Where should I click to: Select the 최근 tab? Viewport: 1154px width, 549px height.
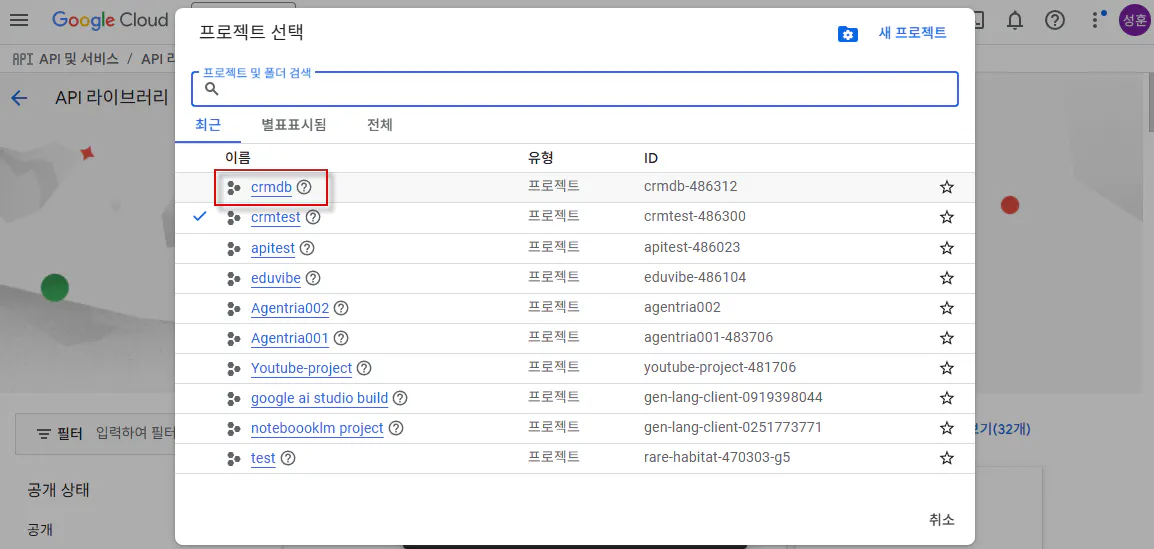point(208,124)
